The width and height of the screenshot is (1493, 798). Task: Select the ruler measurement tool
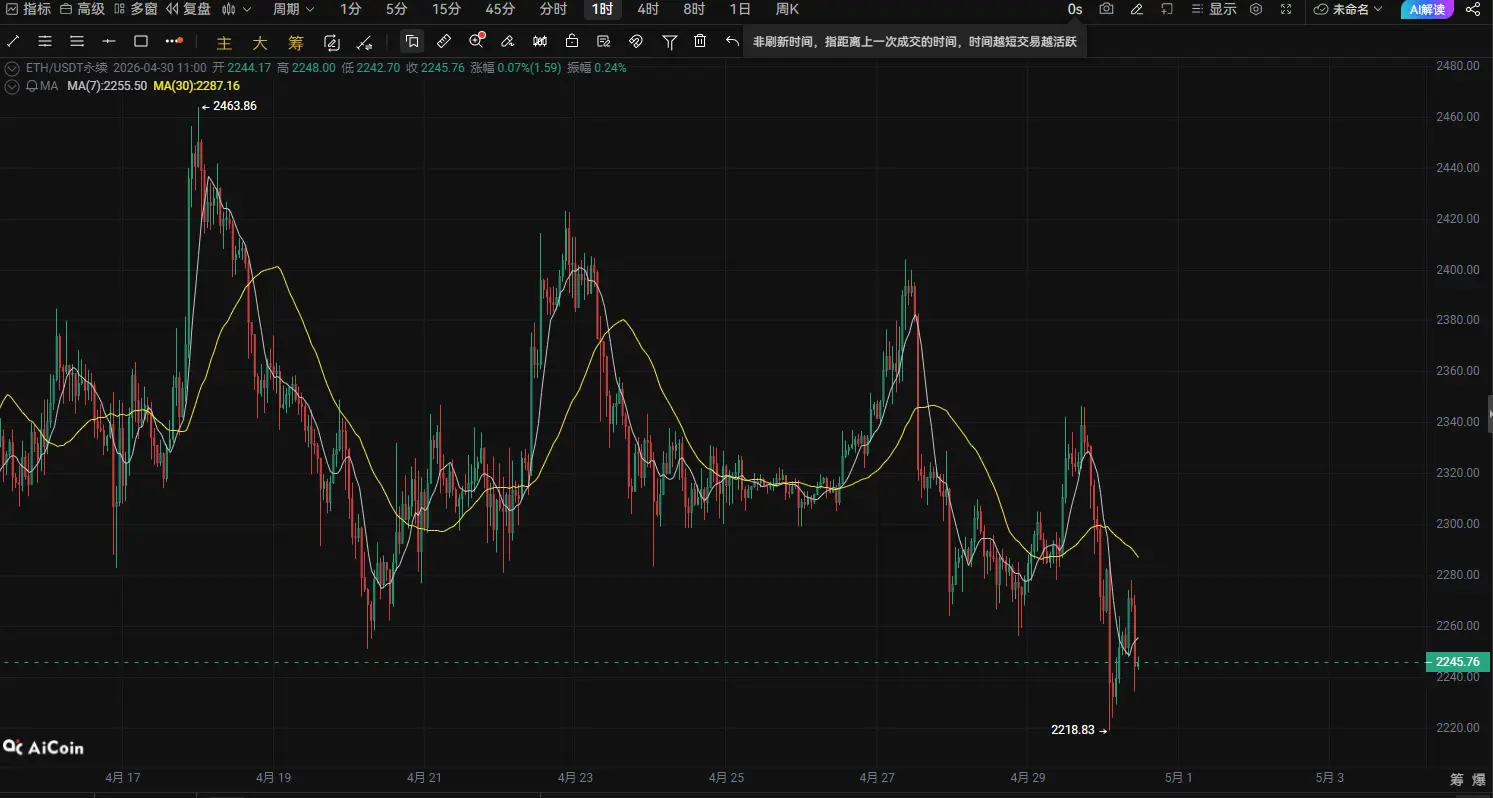click(x=444, y=41)
